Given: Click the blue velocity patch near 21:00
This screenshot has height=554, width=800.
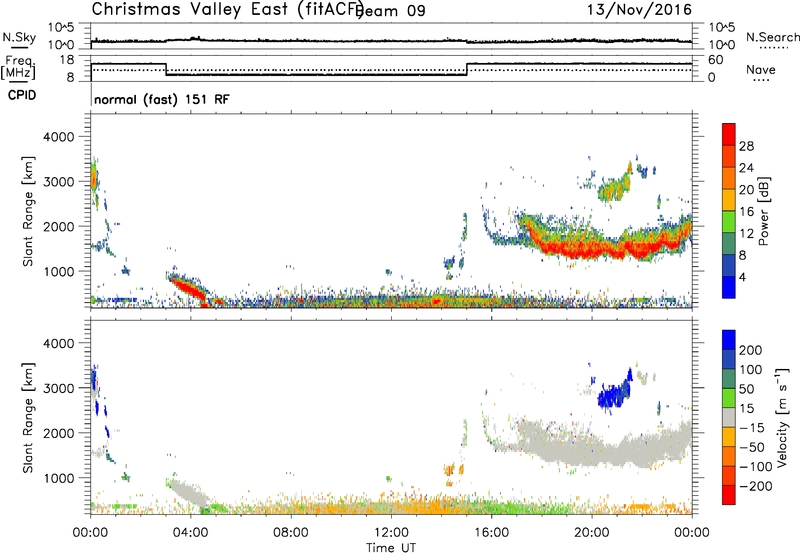Looking at the screenshot, I should 614,393.
